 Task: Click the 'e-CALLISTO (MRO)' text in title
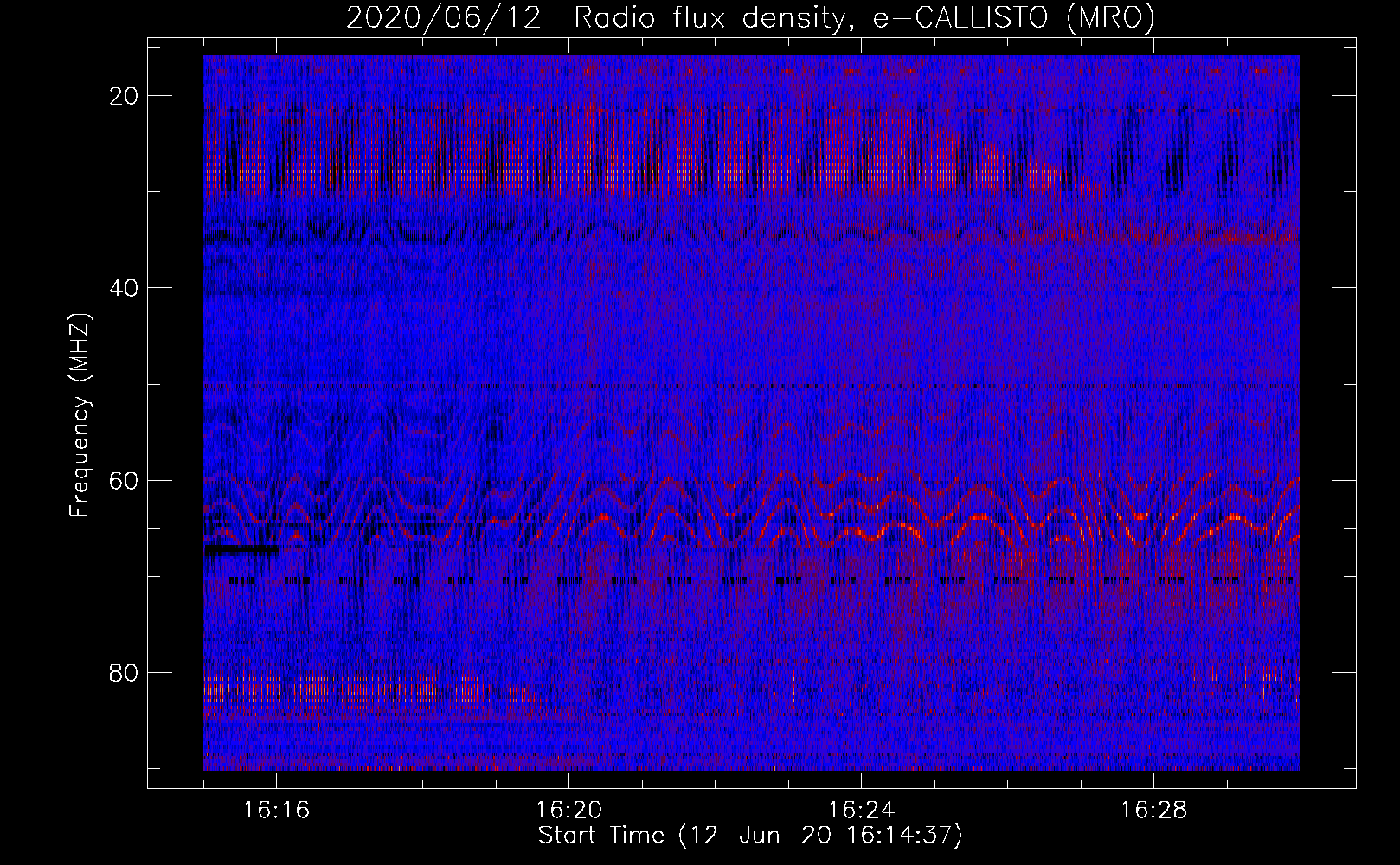(x=1013, y=18)
